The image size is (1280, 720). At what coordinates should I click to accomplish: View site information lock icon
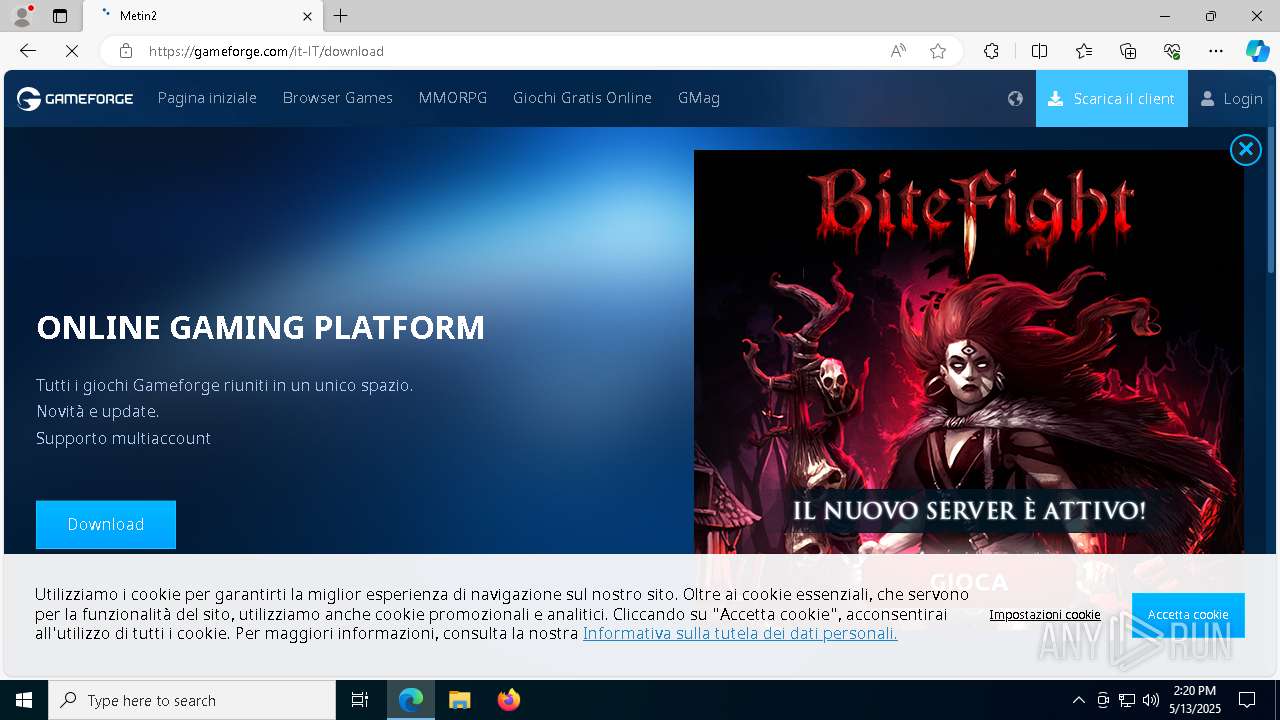coord(125,51)
